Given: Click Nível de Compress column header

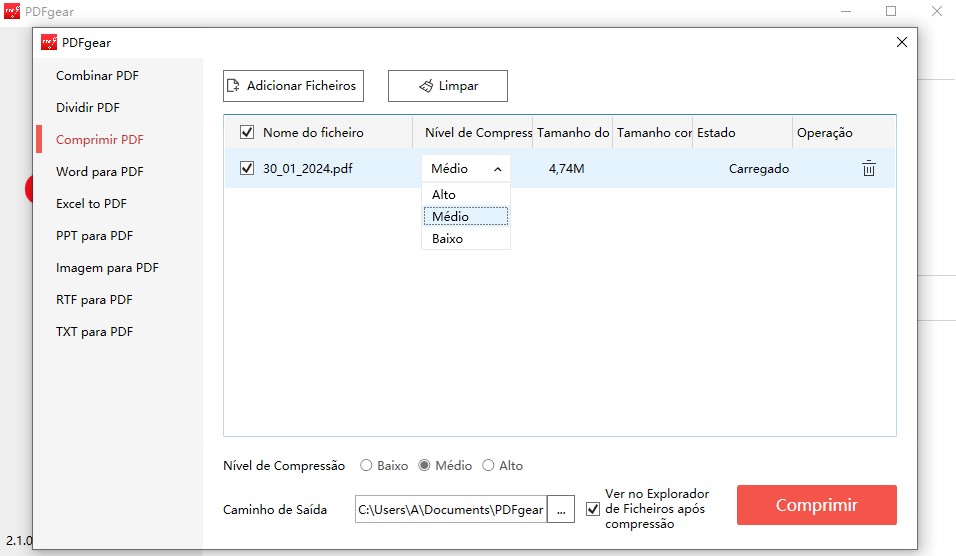Looking at the screenshot, I should click(473, 132).
